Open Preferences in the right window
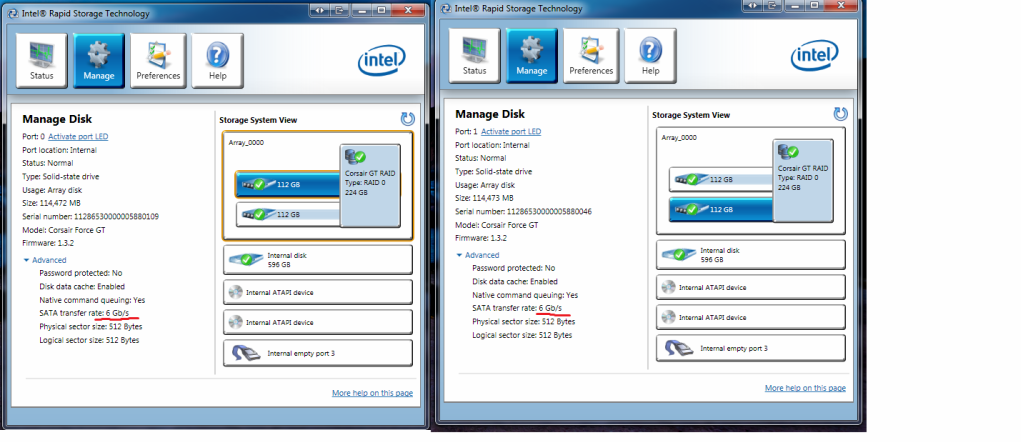 click(591, 56)
